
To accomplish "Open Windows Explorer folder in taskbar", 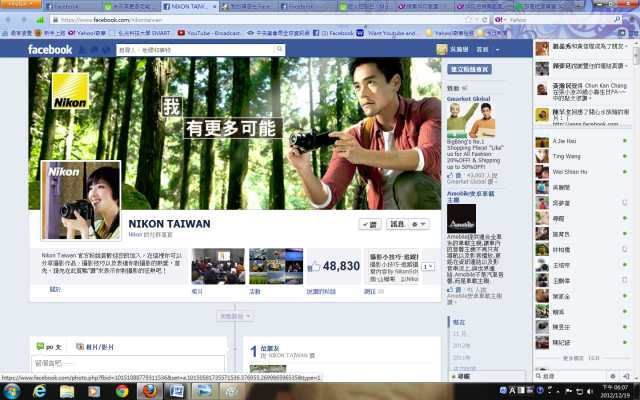I will 67,391.
